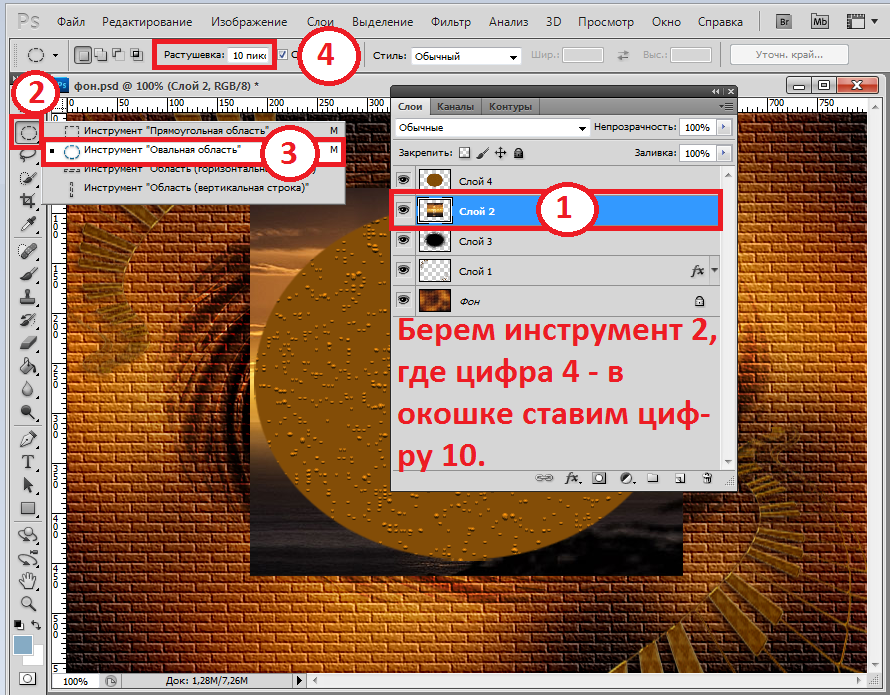Select the Eraser tool
890x695 pixels.
click(x=28, y=343)
